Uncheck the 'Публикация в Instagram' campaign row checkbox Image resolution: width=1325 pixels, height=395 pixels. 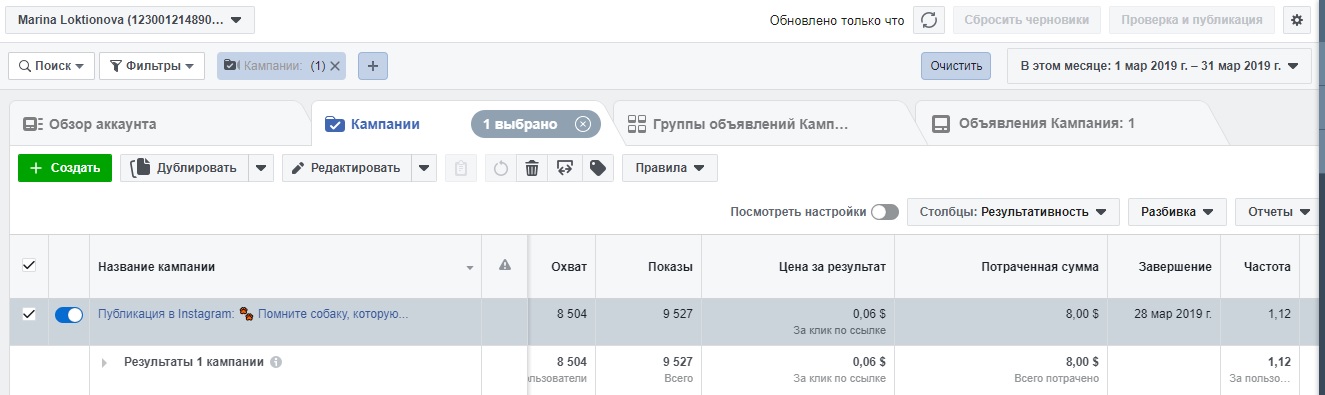(x=29, y=314)
